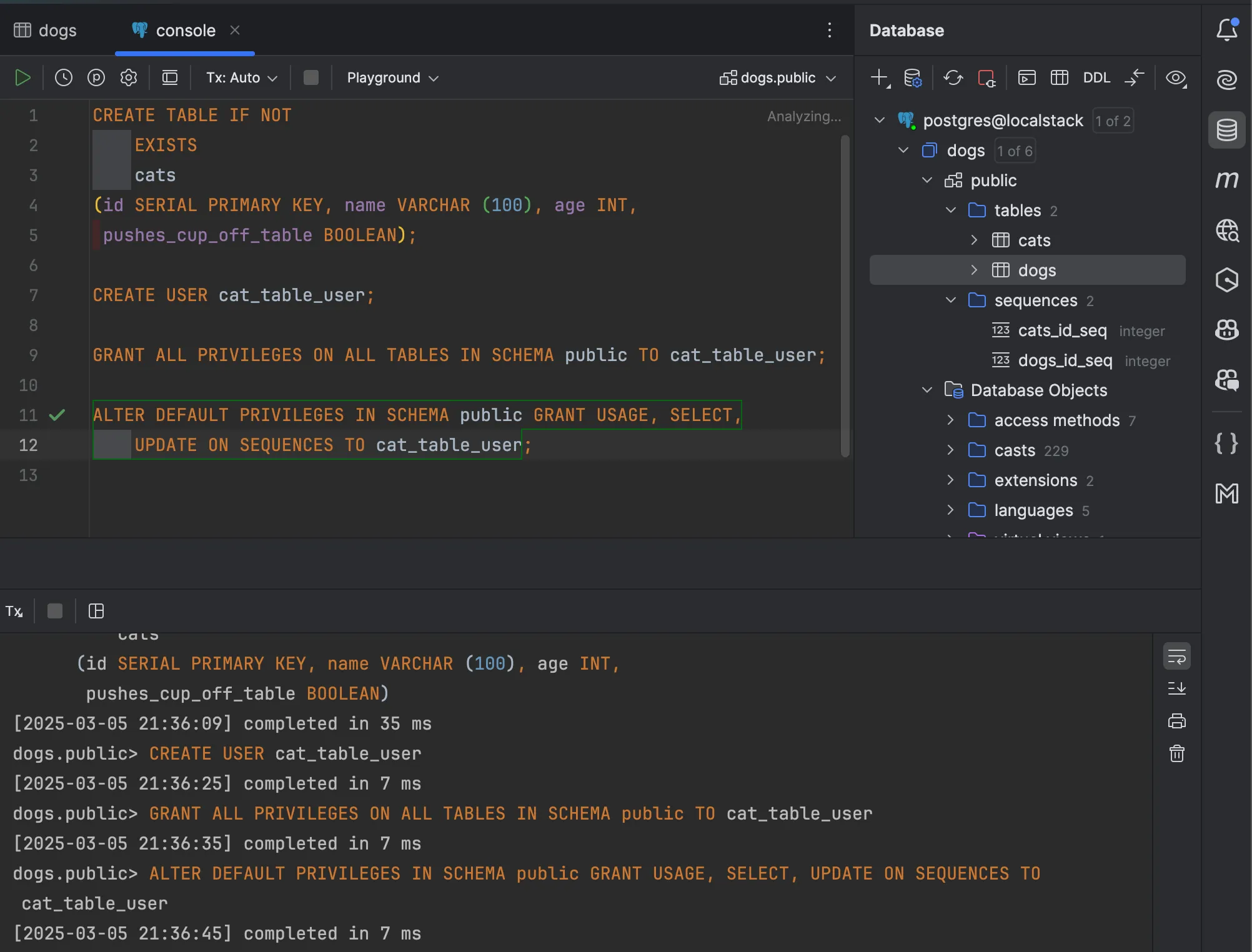Clear the output log (trash icon)

pos(1177,753)
